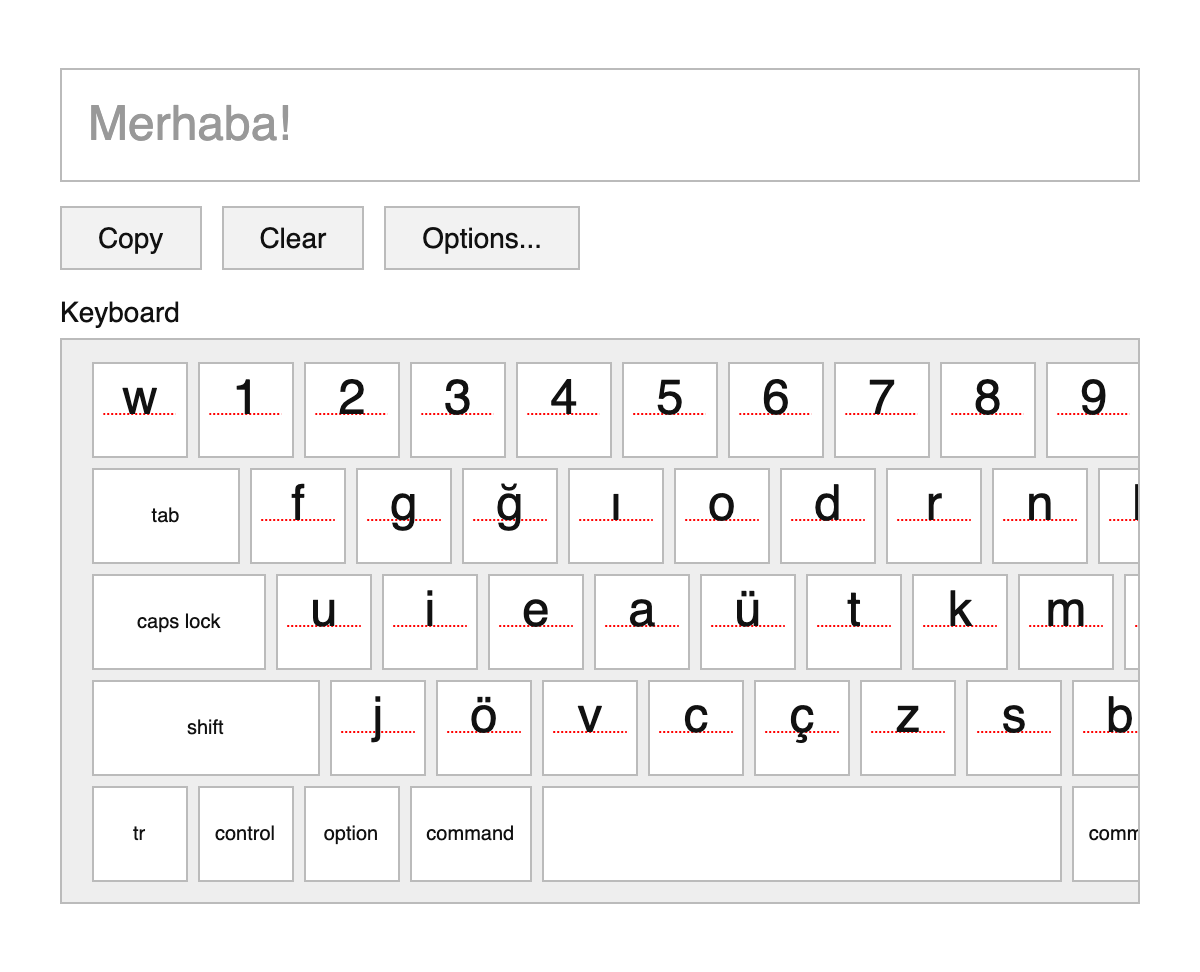The height and width of the screenshot is (972, 1200).
Task: Tap the number 5 key
Action: [670, 410]
